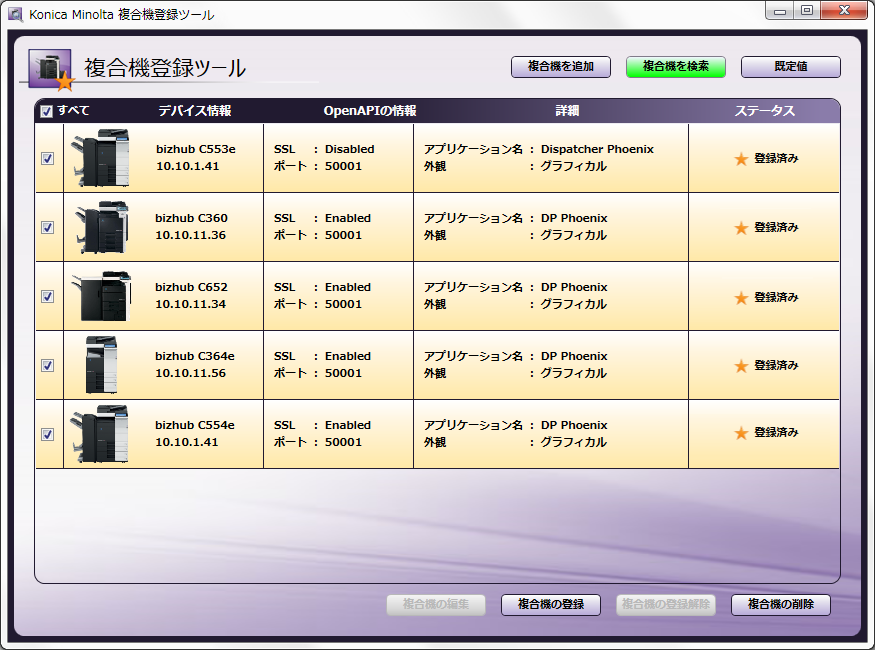The width and height of the screenshot is (875, 650).
Task: Select the bizhub C364e printer image
Action: coord(102,365)
